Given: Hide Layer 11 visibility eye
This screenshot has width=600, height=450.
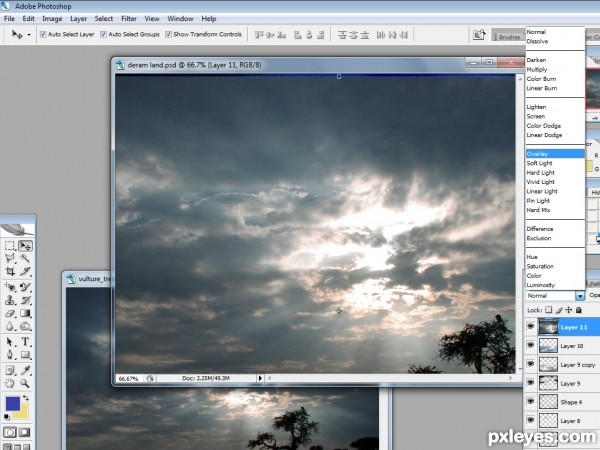Looking at the screenshot, I should pos(530,327).
